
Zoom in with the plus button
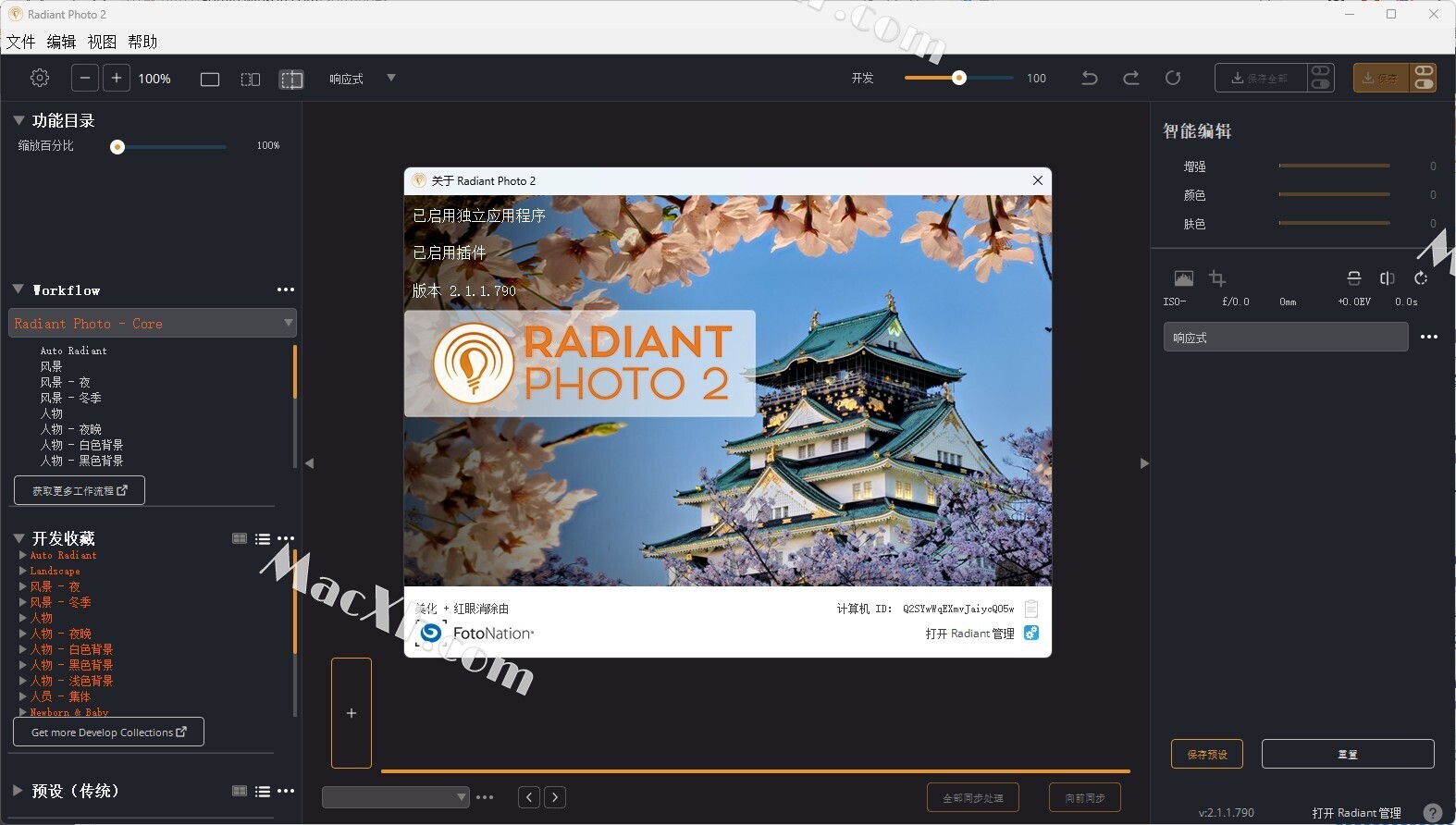[x=117, y=79]
